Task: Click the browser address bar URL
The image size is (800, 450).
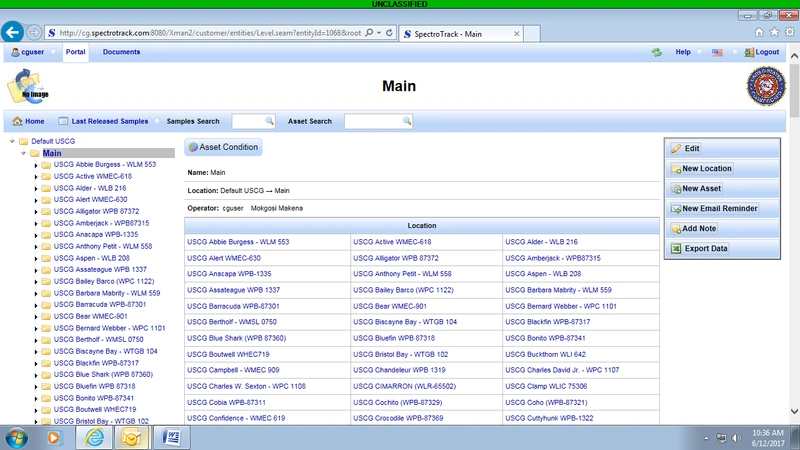Action: (210, 33)
